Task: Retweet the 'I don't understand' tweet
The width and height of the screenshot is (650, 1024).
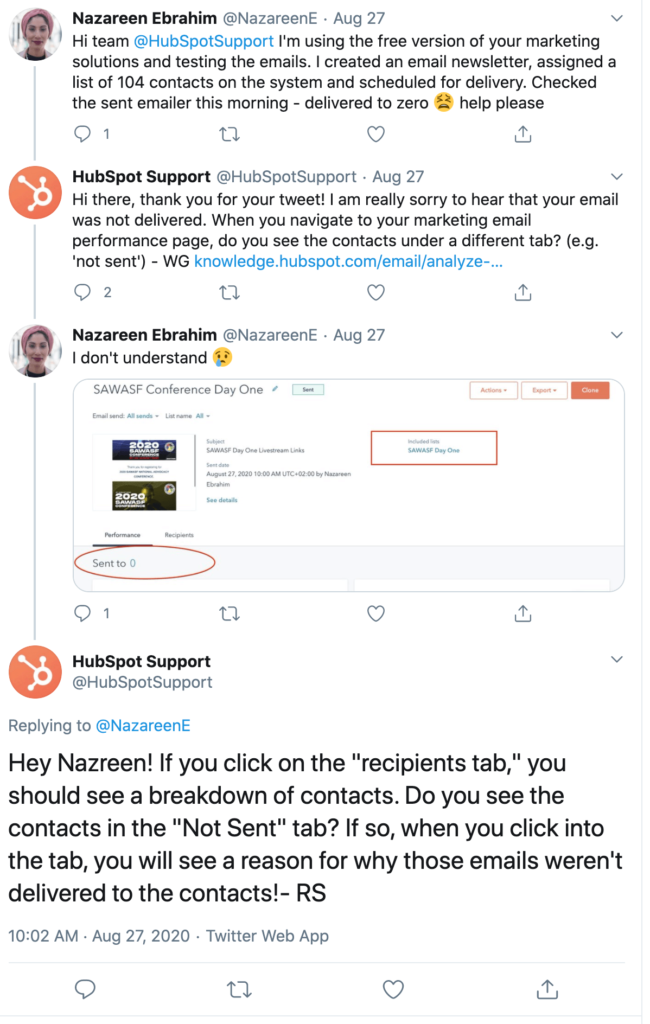Action: point(230,612)
